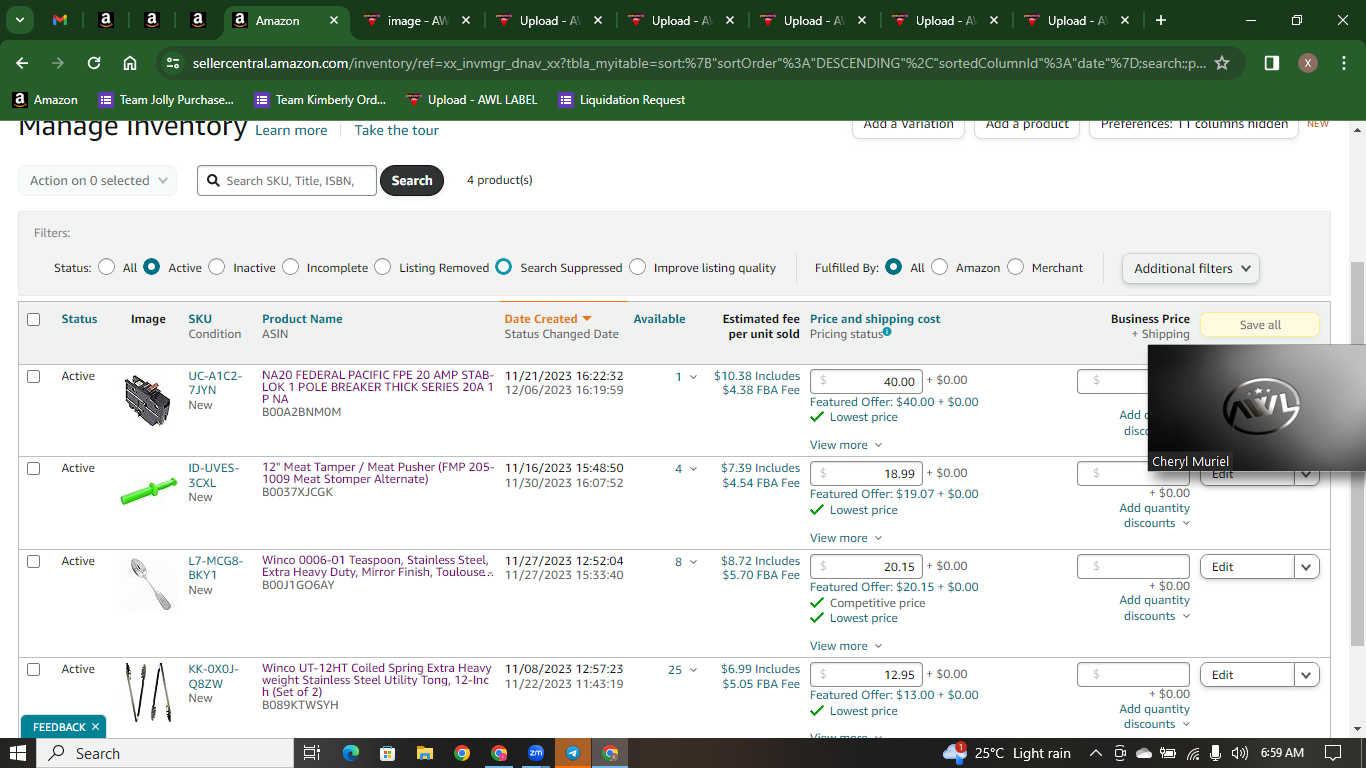Image resolution: width=1366 pixels, height=768 pixels.
Task: Select the Winco UT-12HT Tong row checkbox
Action: [34, 669]
